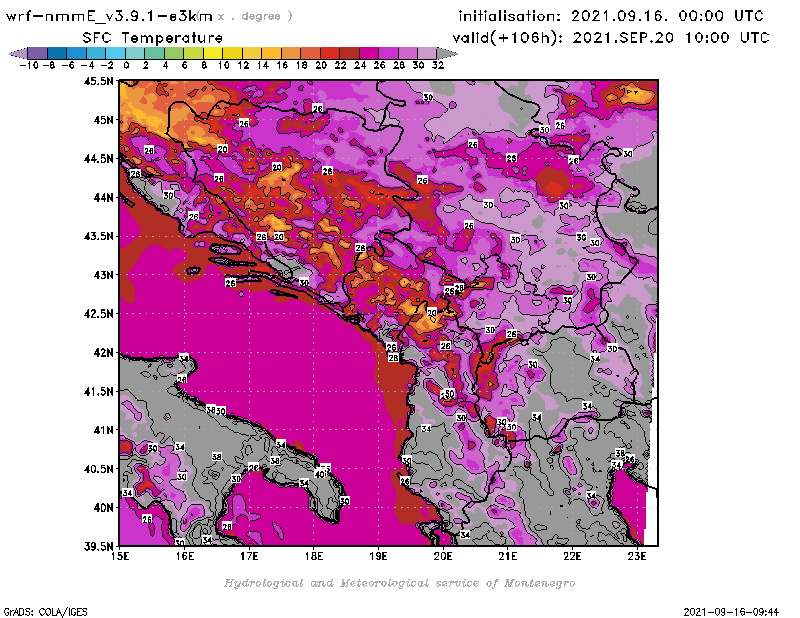
Task: Pick the light blue swatch between -2 and 0
Action: coord(115,53)
